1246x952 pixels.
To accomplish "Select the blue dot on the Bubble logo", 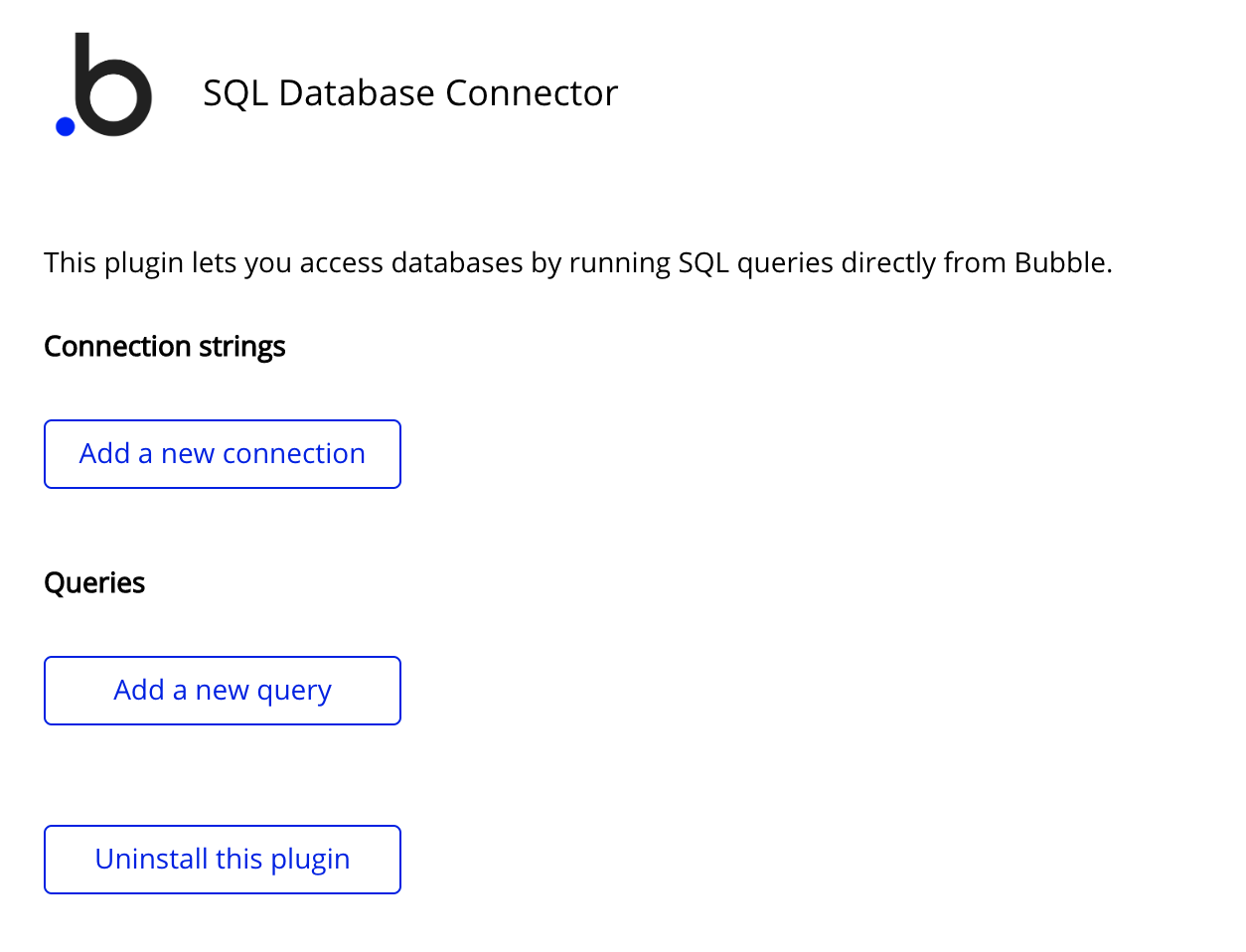I will (64, 126).
